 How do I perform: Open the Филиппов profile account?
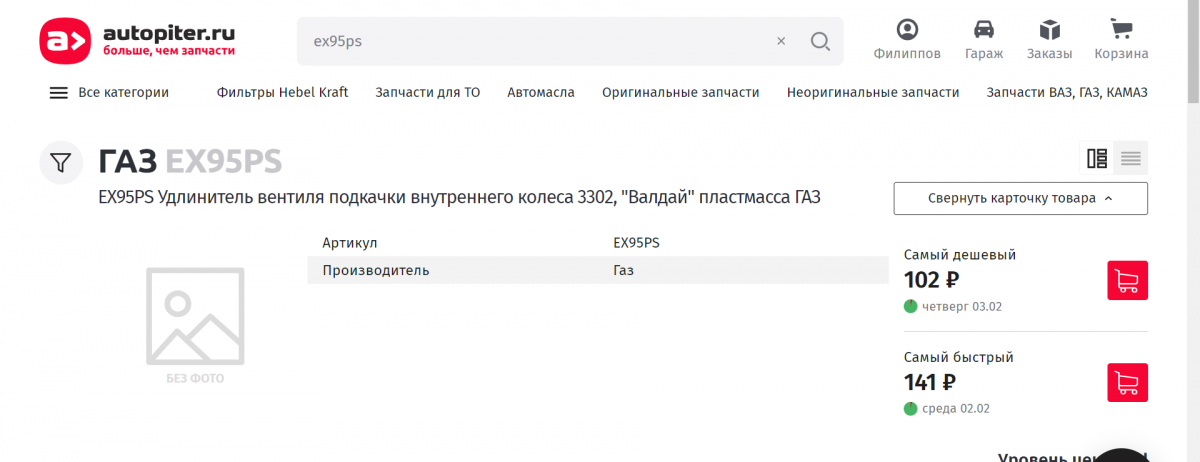tap(907, 40)
